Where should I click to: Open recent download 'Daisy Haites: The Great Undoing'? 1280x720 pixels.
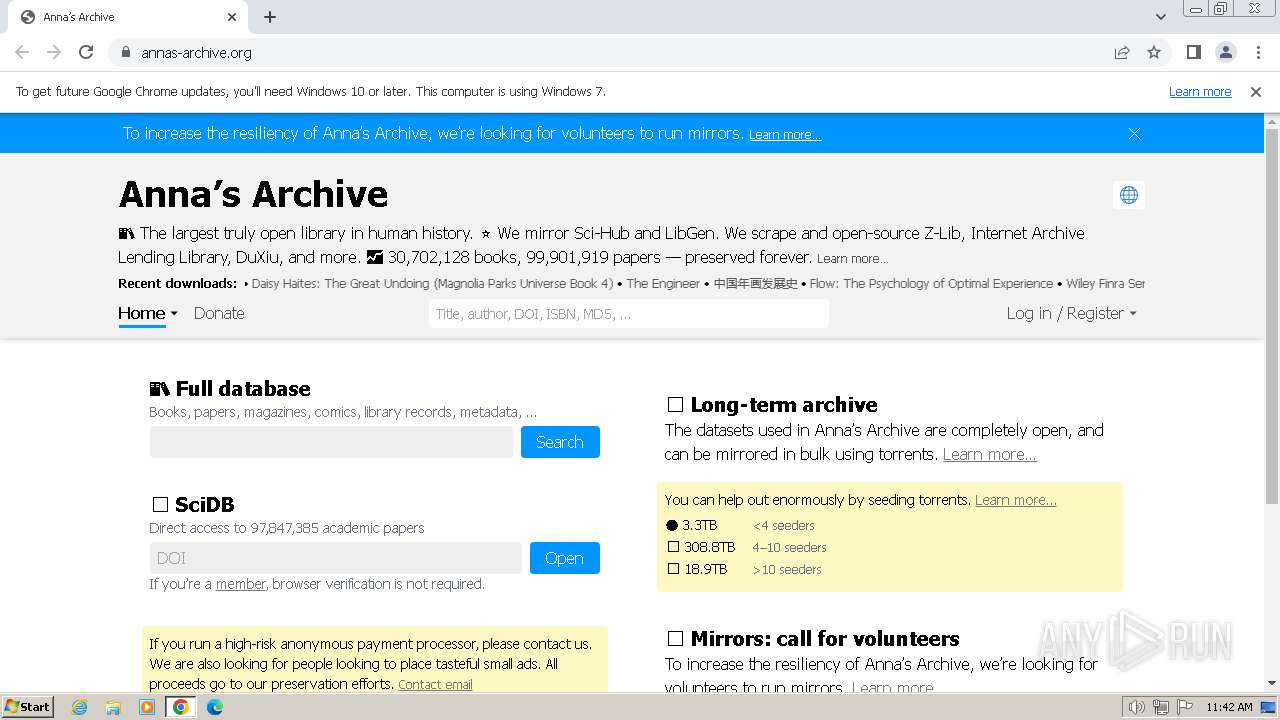pos(432,283)
